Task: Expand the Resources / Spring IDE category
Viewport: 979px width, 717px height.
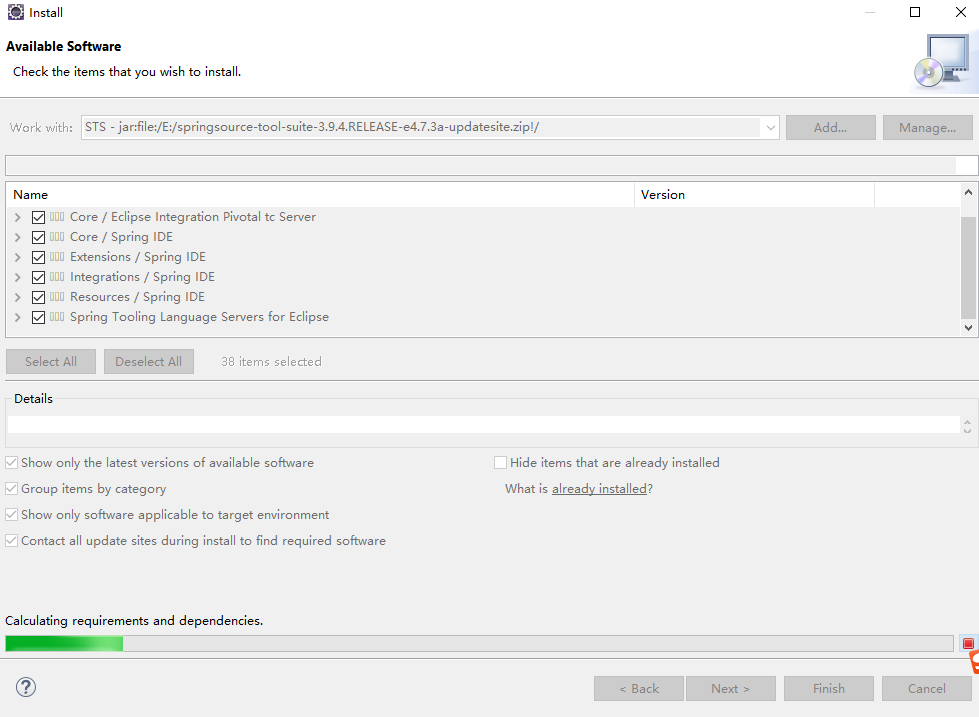Action: click(17, 297)
